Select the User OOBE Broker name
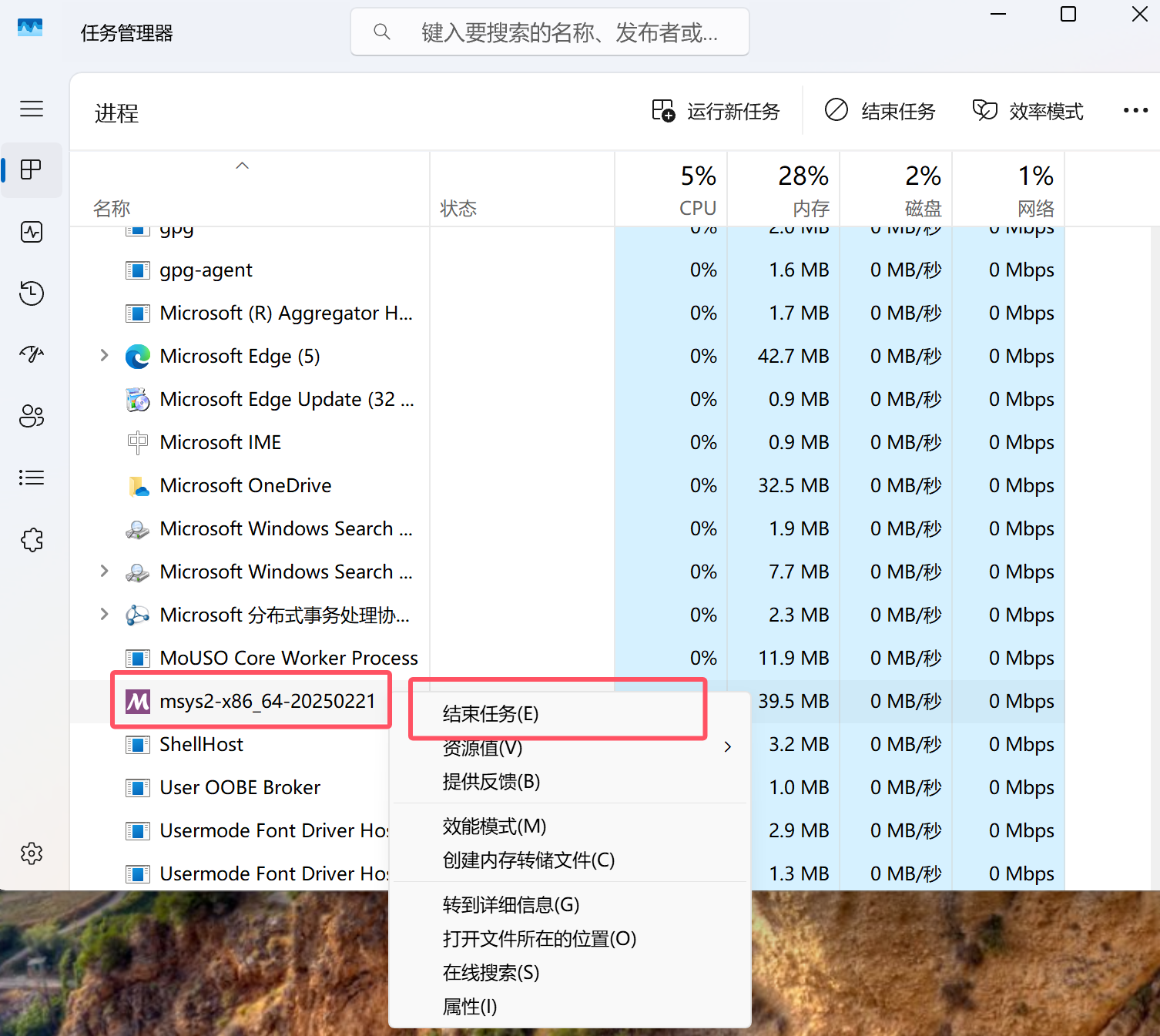 (240, 788)
